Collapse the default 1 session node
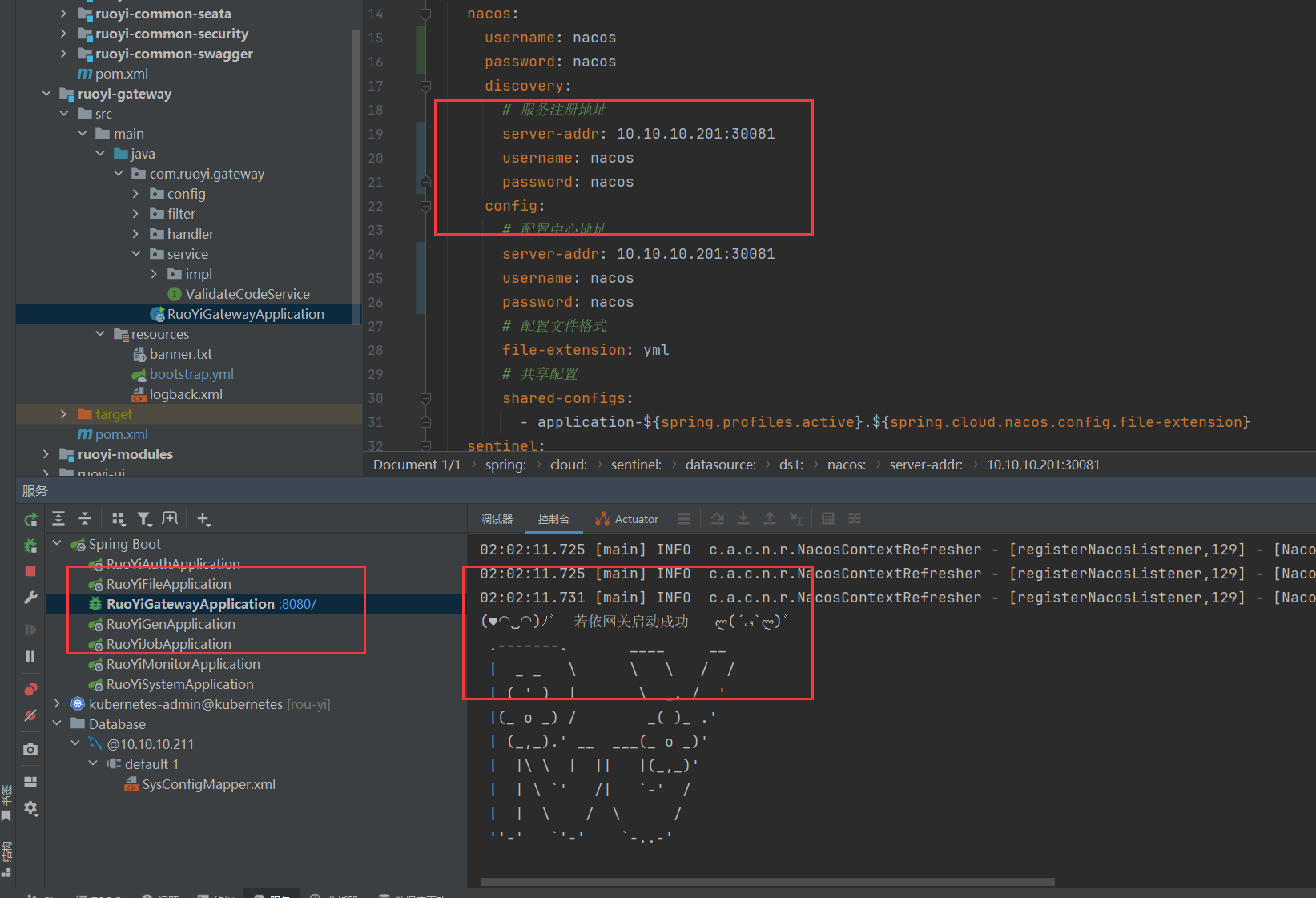1316x898 pixels. (x=93, y=764)
